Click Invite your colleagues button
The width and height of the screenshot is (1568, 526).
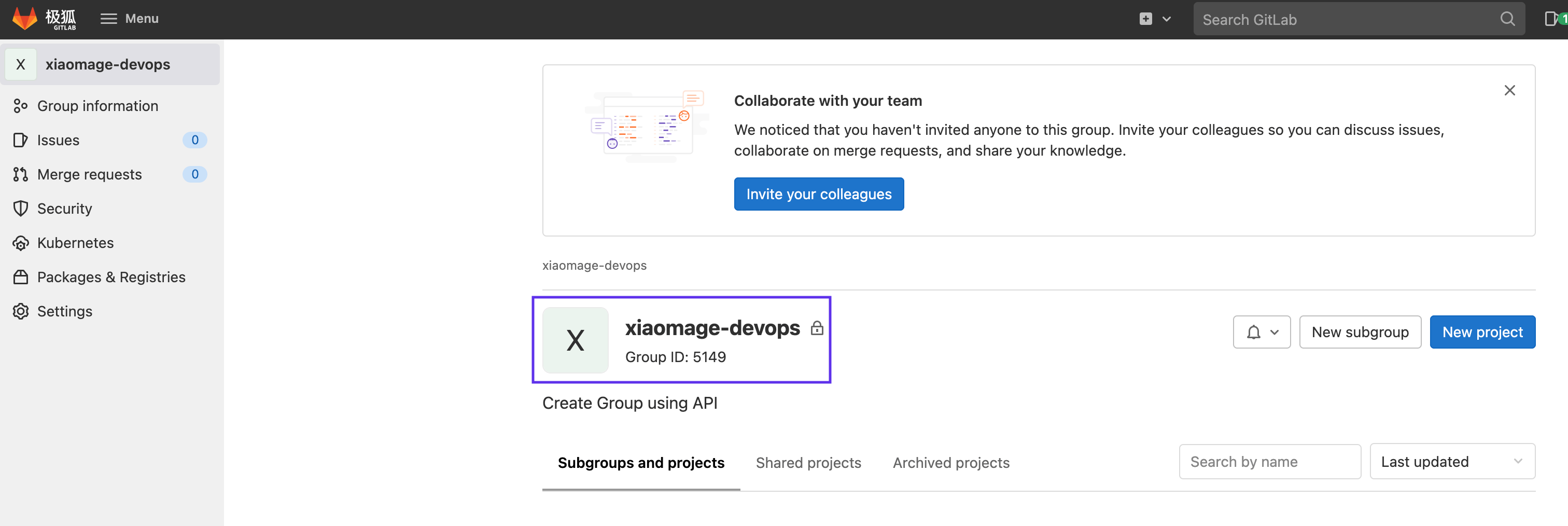818,194
